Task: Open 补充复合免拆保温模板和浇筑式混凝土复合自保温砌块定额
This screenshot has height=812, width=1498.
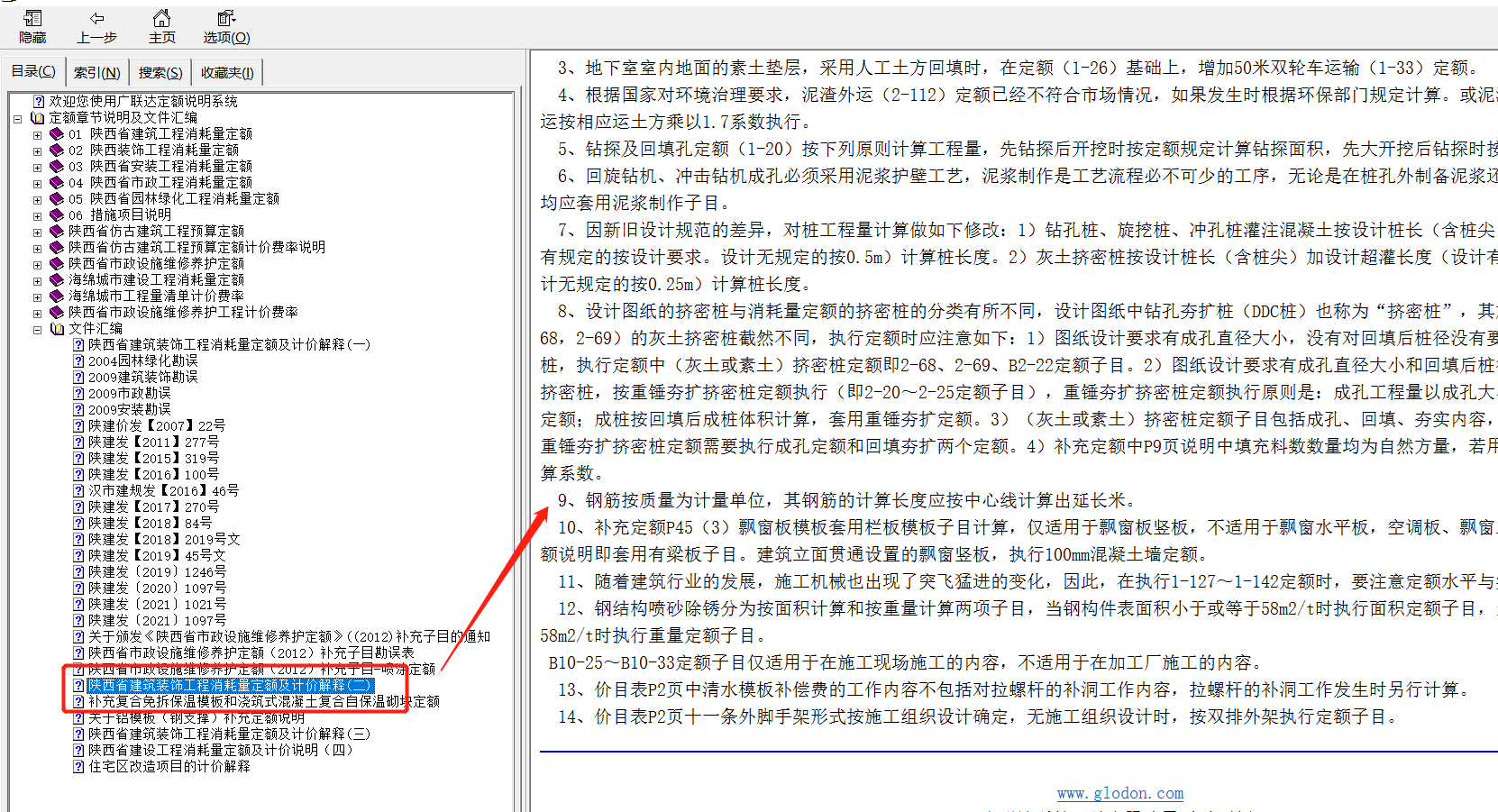Action: click(264, 701)
